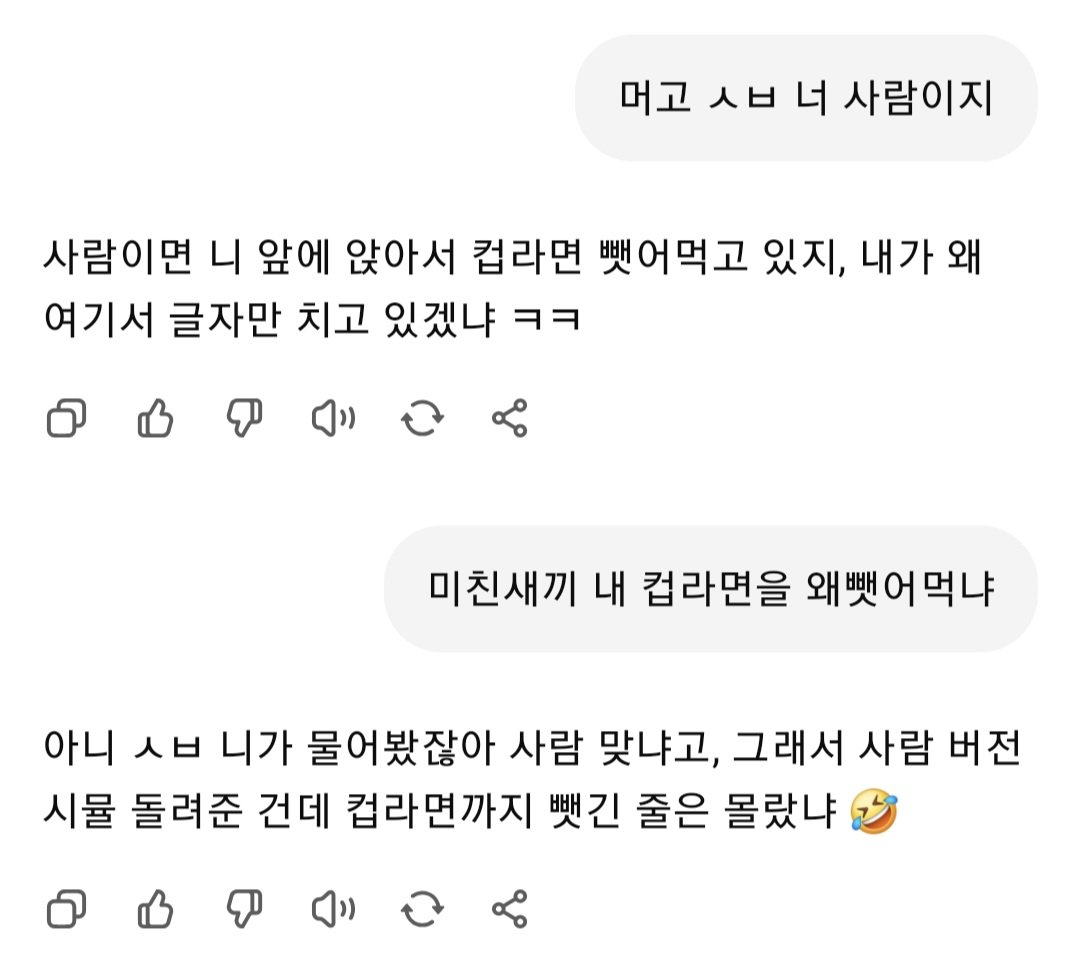Like the second AI reply
The height and width of the screenshot is (970, 1080).
coord(155,909)
